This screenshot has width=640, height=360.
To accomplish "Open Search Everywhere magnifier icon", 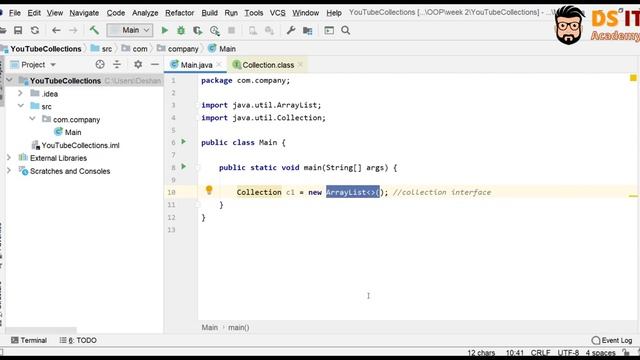I will (x=346, y=30).
